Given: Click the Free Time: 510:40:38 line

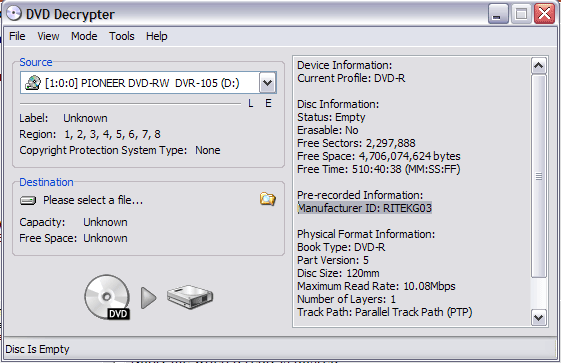Looking at the screenshot, I should point(379,169).
